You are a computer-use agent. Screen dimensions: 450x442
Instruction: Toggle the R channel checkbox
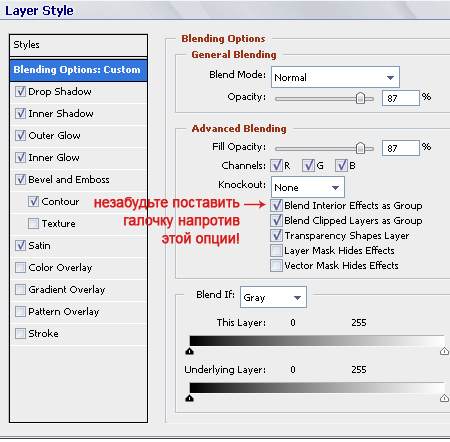click(x=276, y=165)
